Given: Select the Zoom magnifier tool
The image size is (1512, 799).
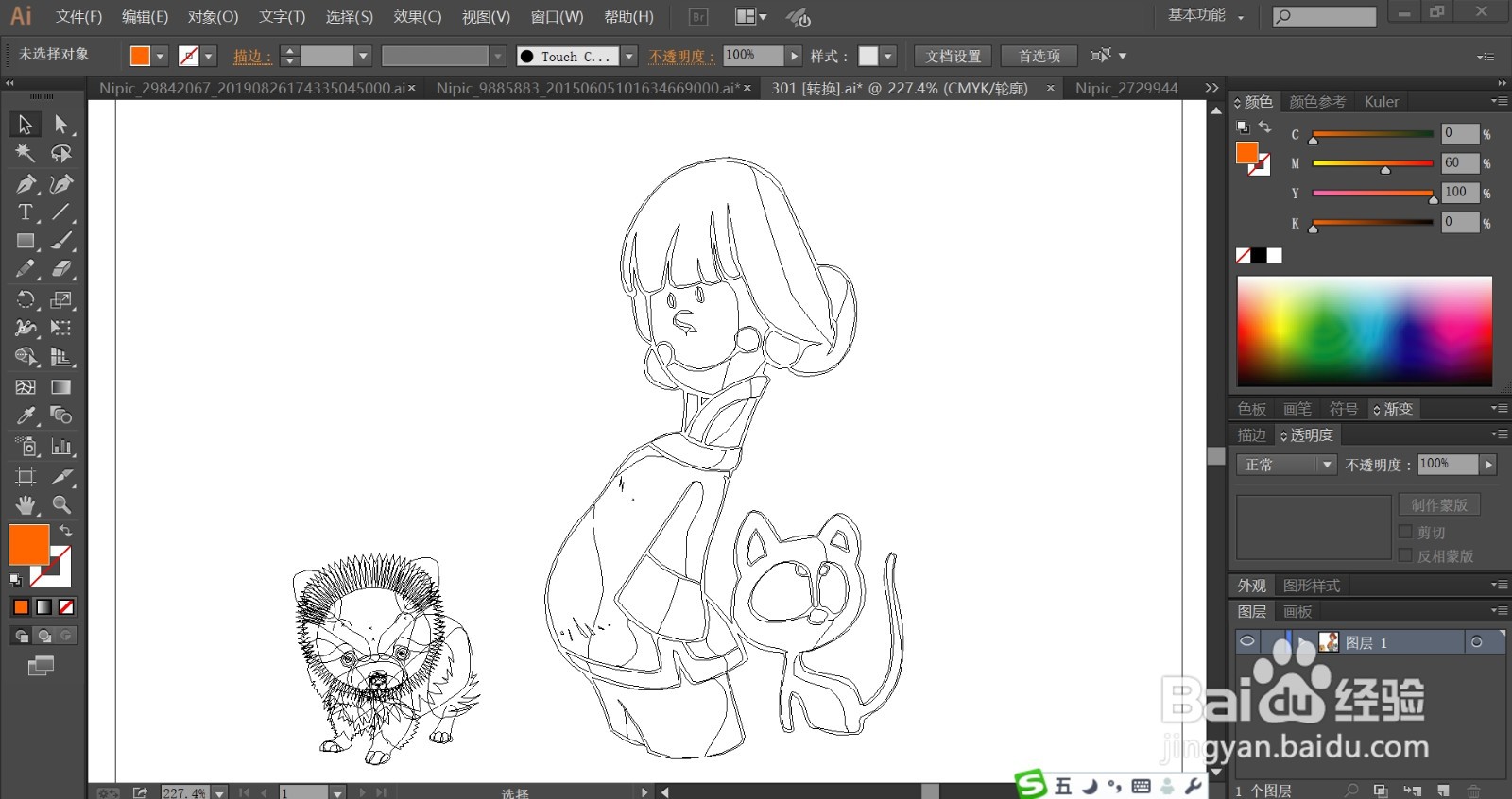Looking at the screenshot, I should (61, 504).
